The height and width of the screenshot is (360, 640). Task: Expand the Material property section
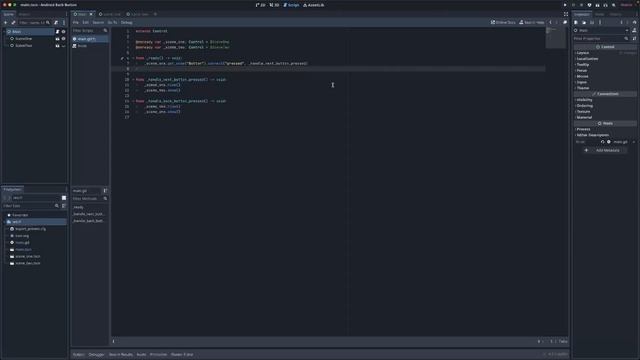click(x=584, y=117)
